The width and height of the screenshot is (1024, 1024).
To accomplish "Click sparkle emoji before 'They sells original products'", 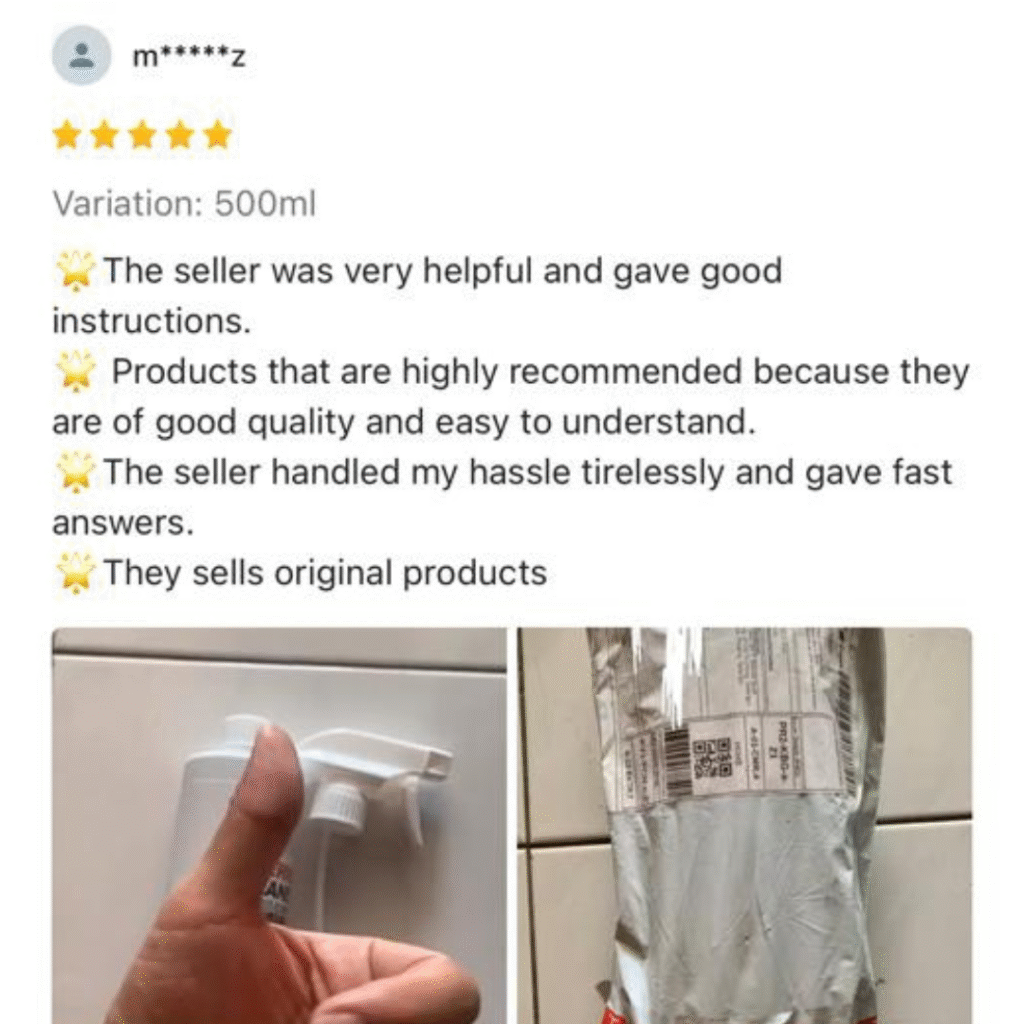I will 75,573.
